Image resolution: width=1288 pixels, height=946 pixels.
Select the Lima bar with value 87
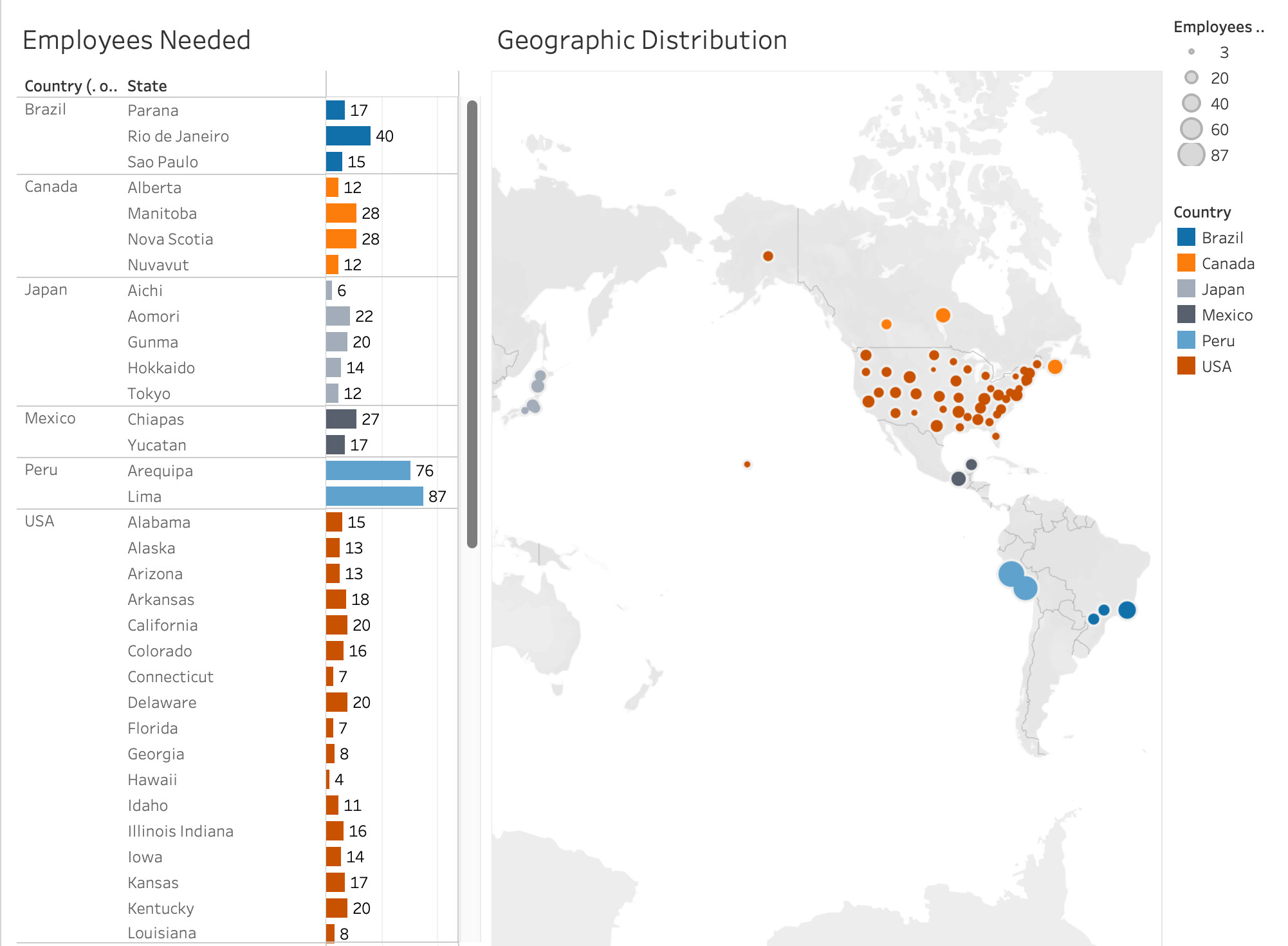(x=374, y=496)
